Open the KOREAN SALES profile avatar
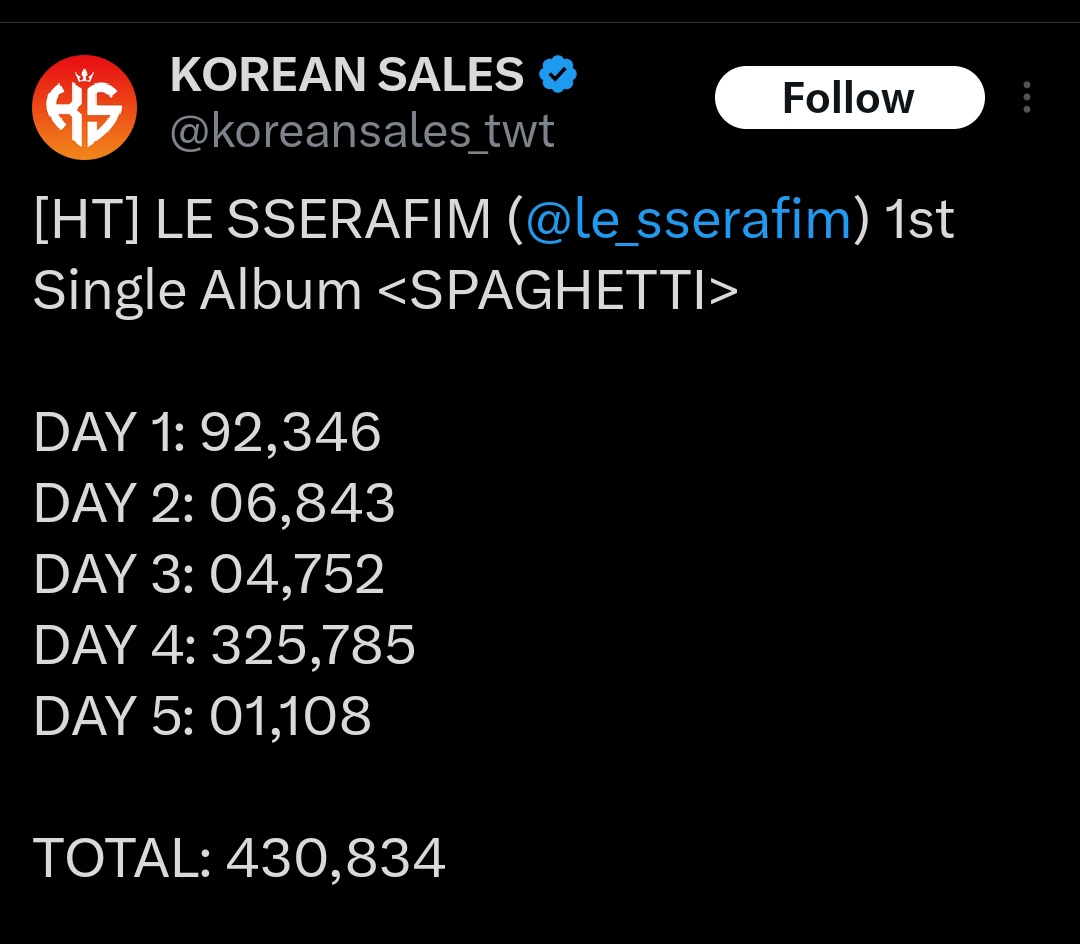1080x944 pixels. click(84, 106)
